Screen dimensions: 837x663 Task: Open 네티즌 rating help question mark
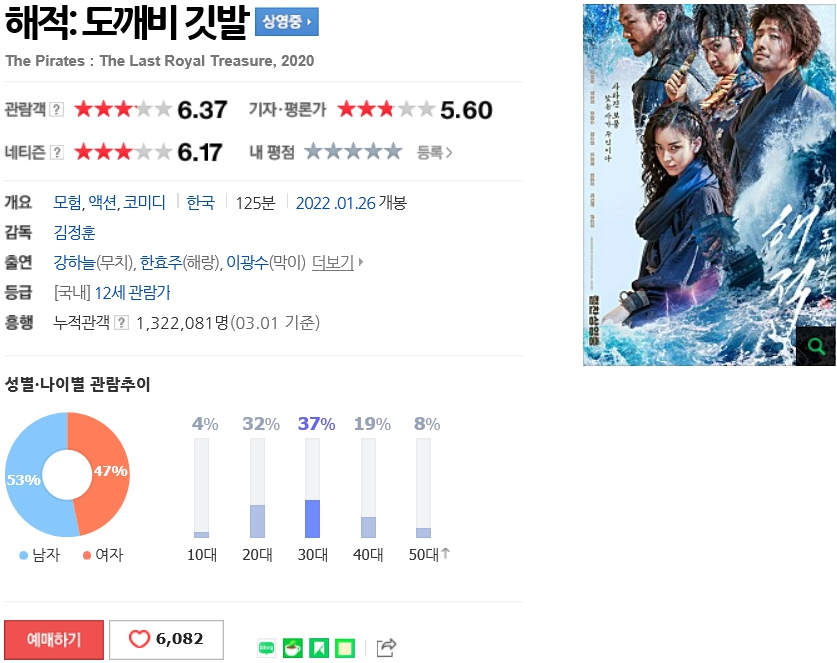coord(57,153)
